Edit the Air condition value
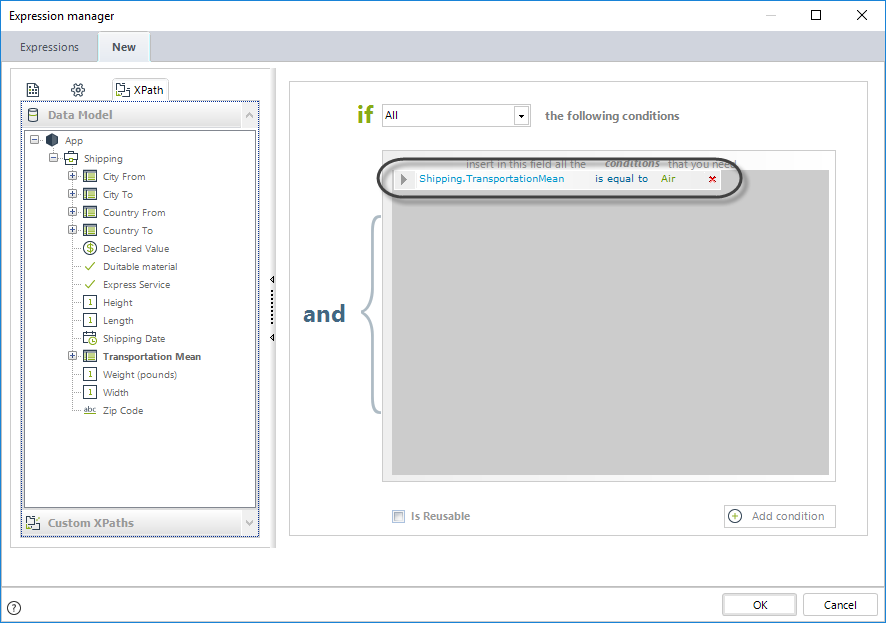This screenshot has width=886, height=623. [668, 178]
